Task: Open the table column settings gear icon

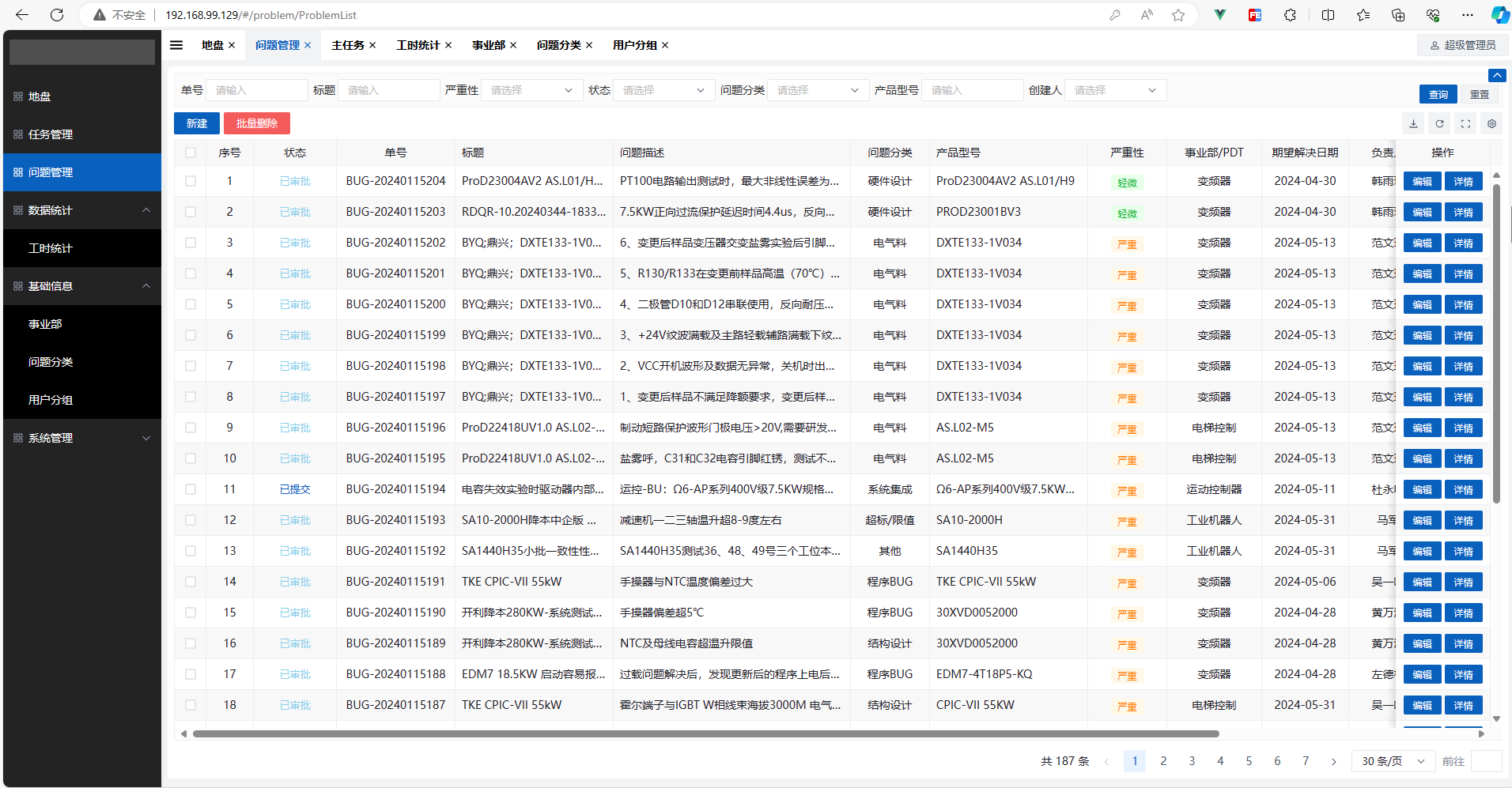Action: tap(1491, 123)
